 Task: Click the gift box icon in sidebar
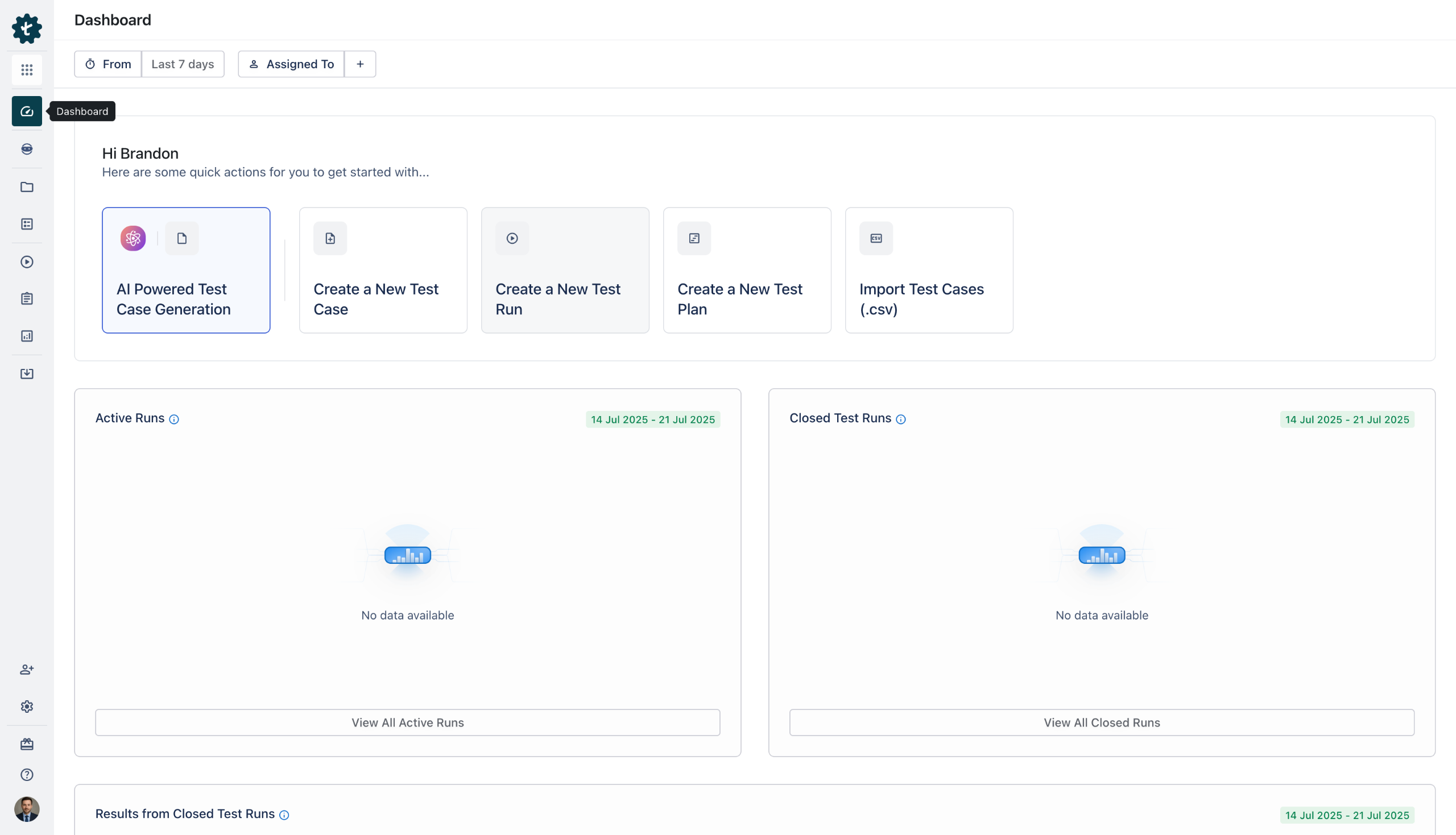click(x=27, y=745)
